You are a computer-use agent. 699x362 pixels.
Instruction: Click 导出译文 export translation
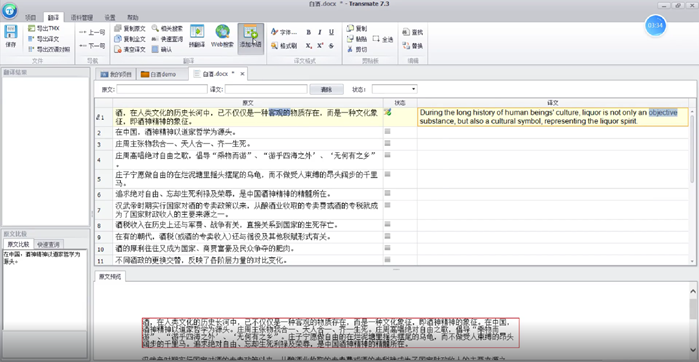pos(44,39)
